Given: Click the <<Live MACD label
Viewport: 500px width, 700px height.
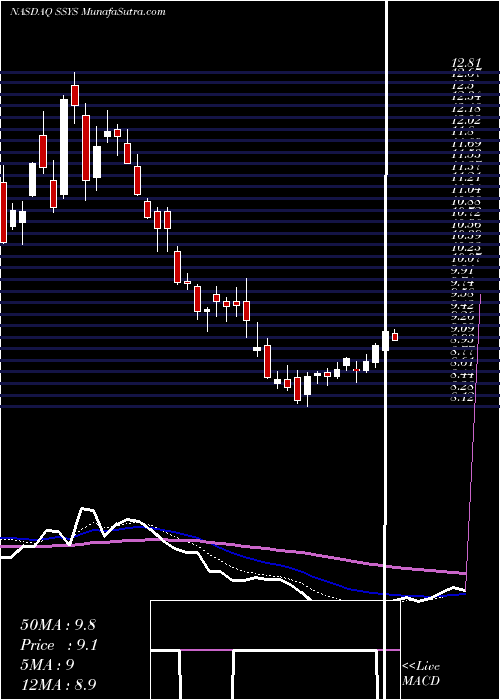Looking at the screenshot, I should 421,674.
